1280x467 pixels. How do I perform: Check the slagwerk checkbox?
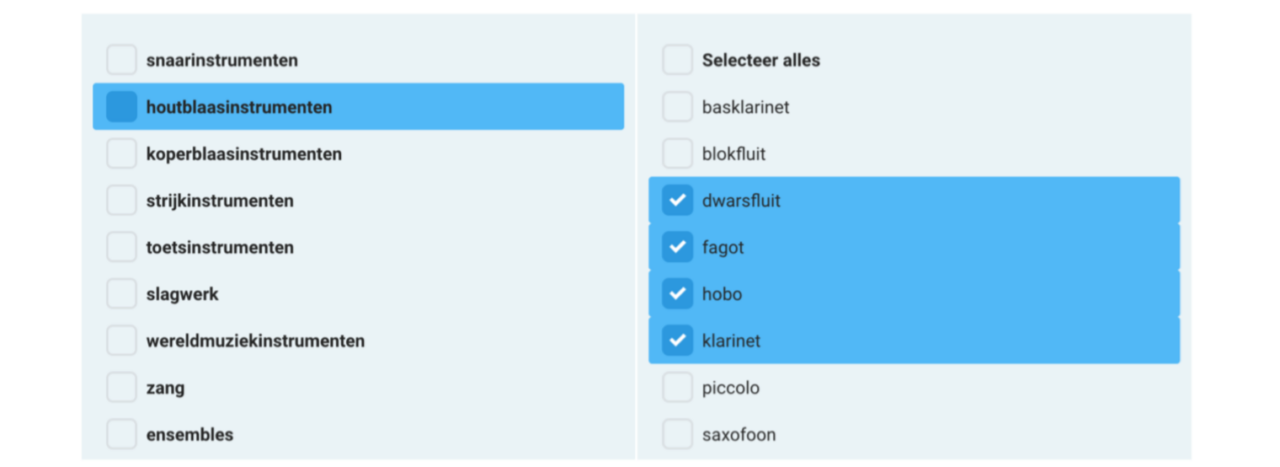pyautogui.click(x=121, y=294)
